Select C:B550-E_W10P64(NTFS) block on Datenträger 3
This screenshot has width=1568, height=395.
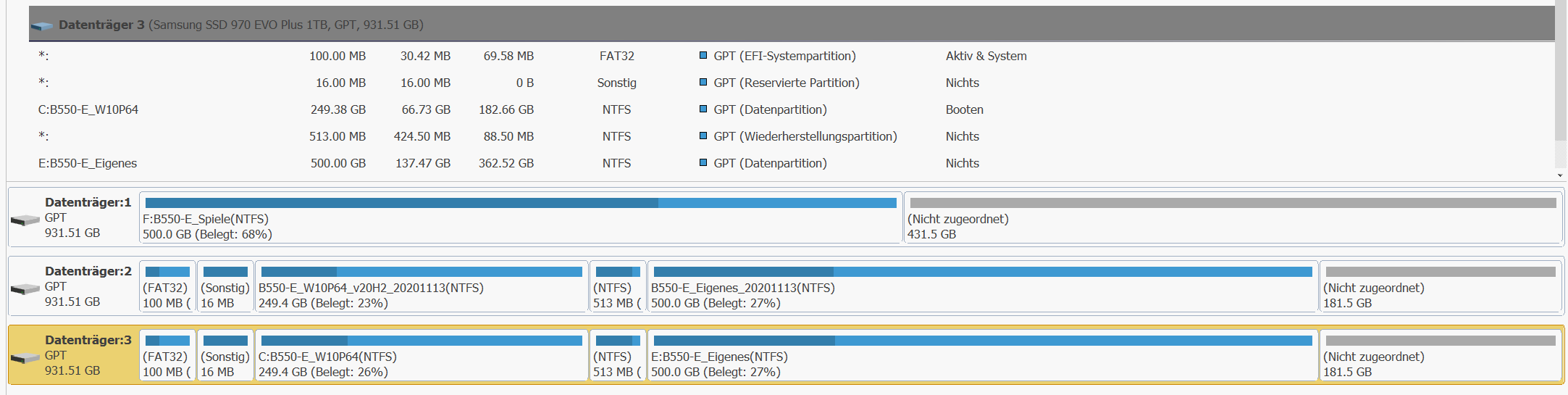pyautogui.click(x=422, y=355)
